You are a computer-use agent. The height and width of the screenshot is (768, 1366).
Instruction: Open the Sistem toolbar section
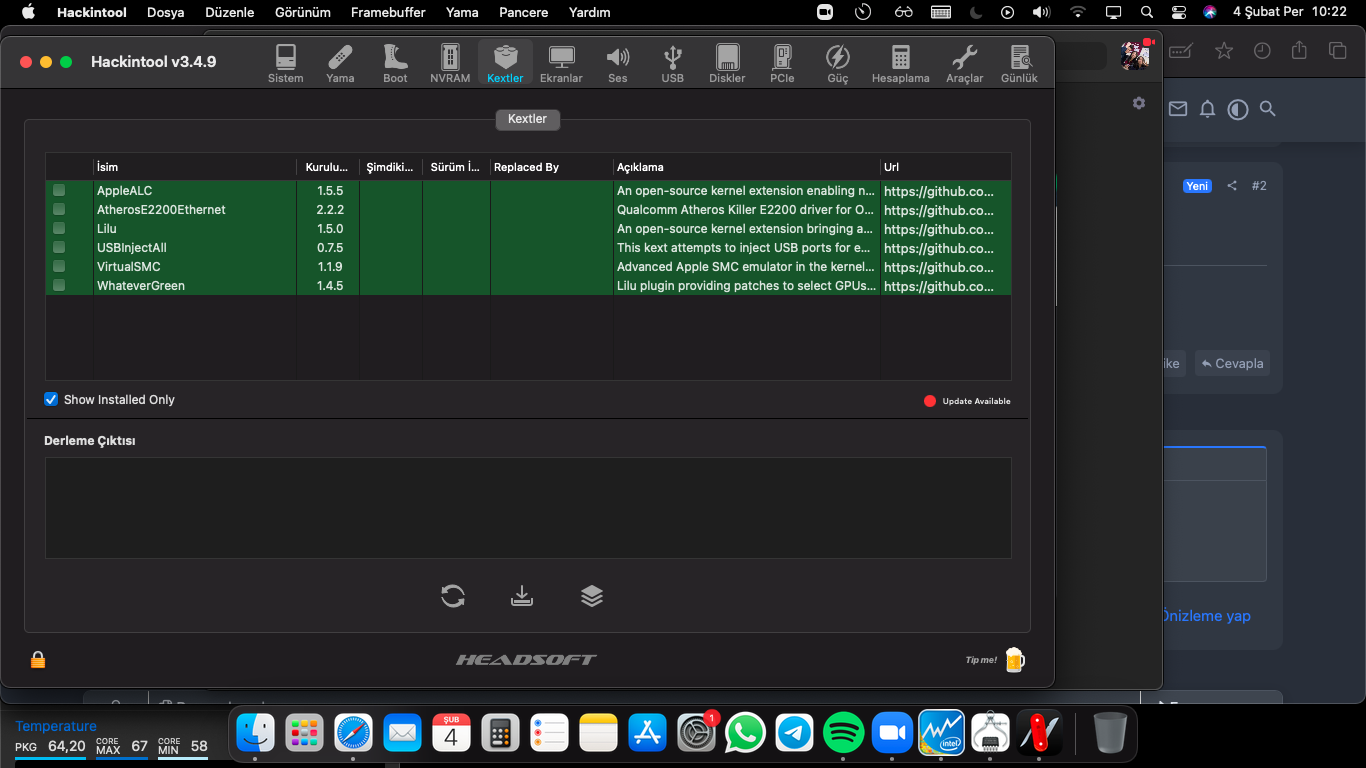[285, 63]
